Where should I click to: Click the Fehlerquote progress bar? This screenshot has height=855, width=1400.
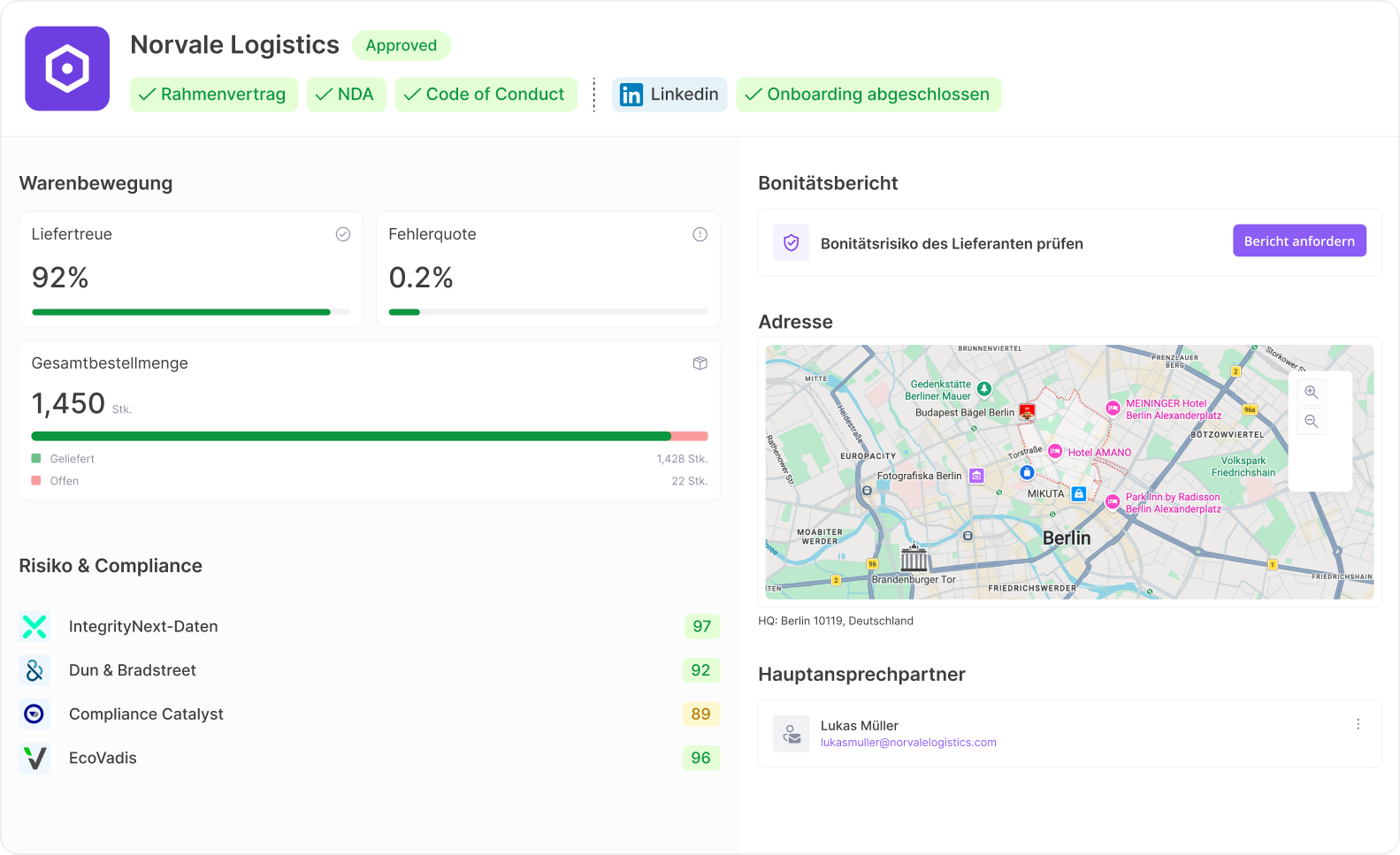pos(548,312)
